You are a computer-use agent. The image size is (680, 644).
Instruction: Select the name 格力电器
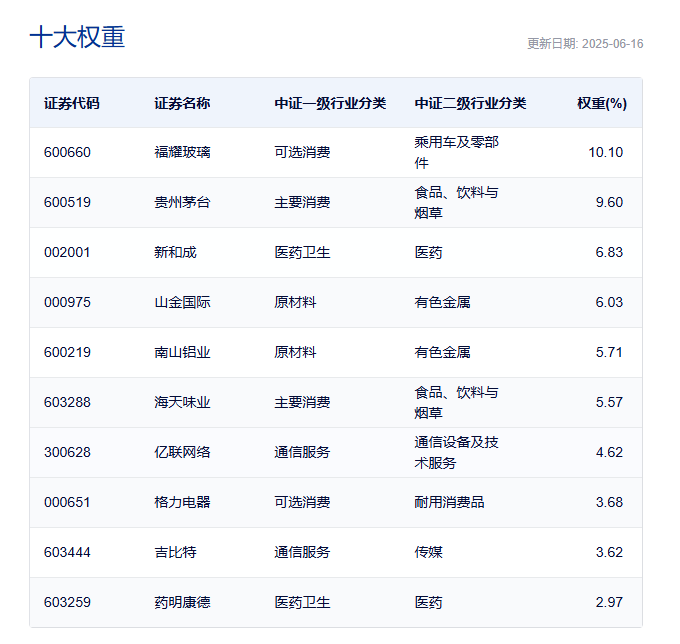click(182, 502)
